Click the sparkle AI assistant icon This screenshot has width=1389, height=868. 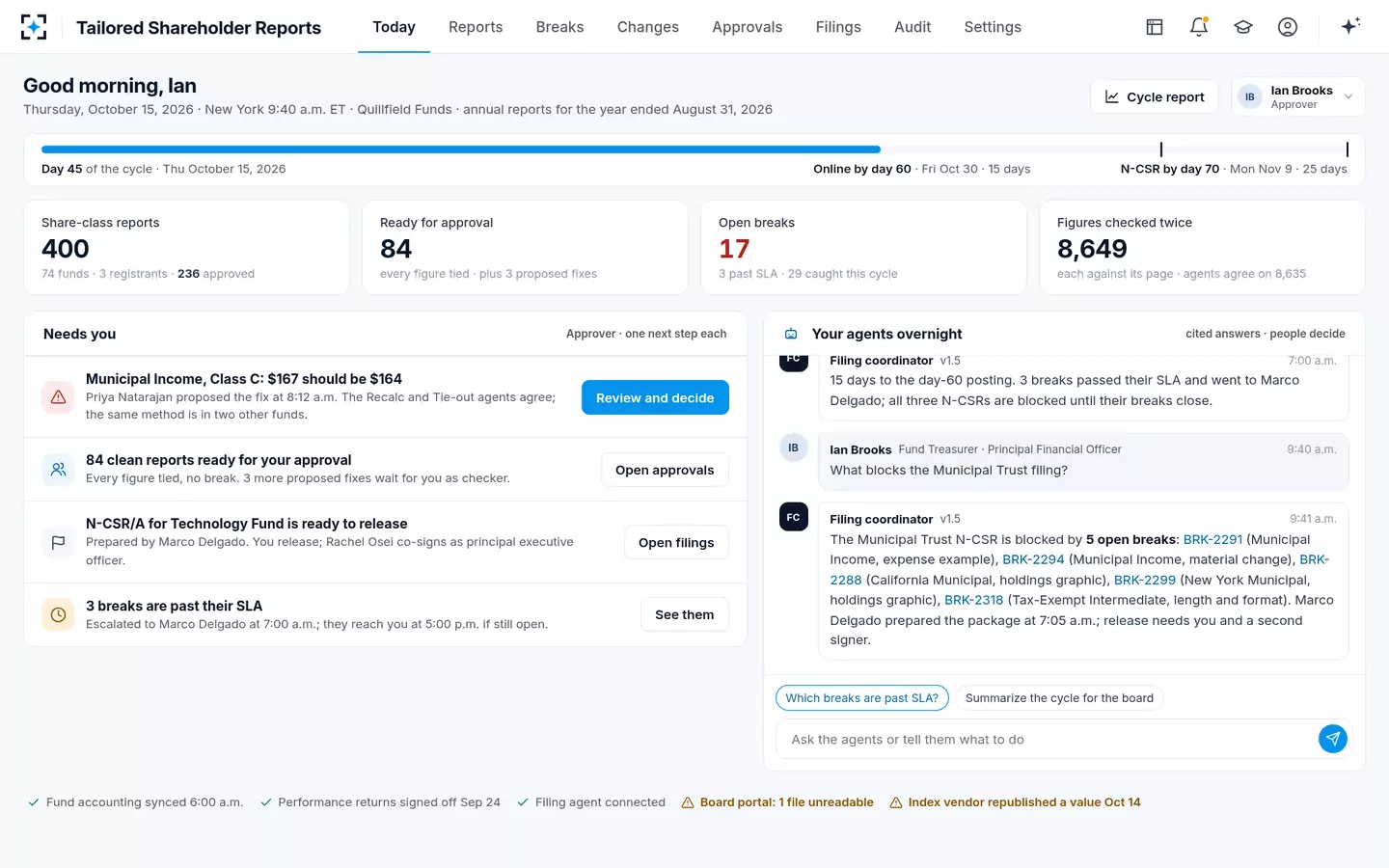click(1350, 26)
